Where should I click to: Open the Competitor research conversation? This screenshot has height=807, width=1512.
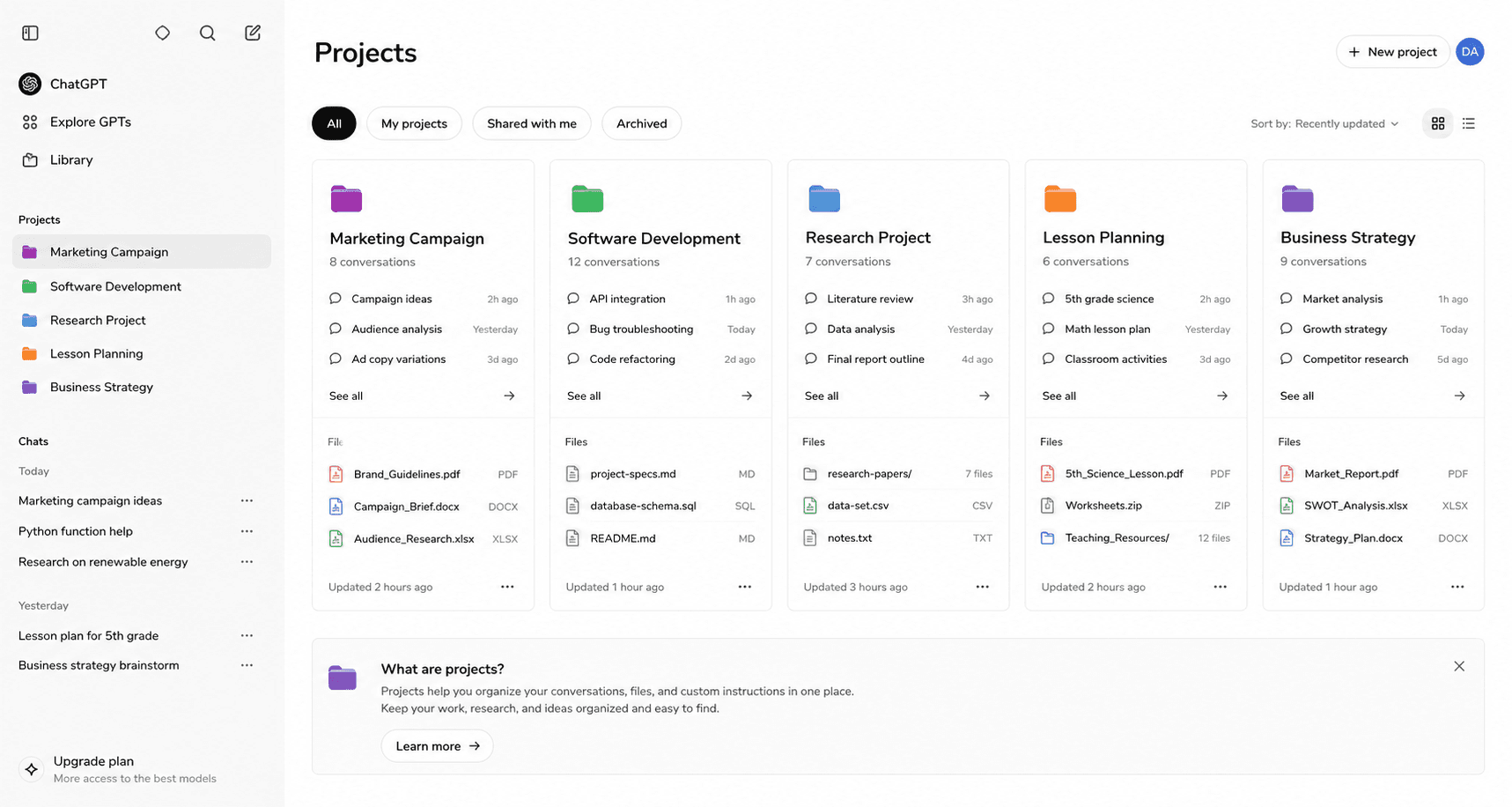pos(1374,359)
